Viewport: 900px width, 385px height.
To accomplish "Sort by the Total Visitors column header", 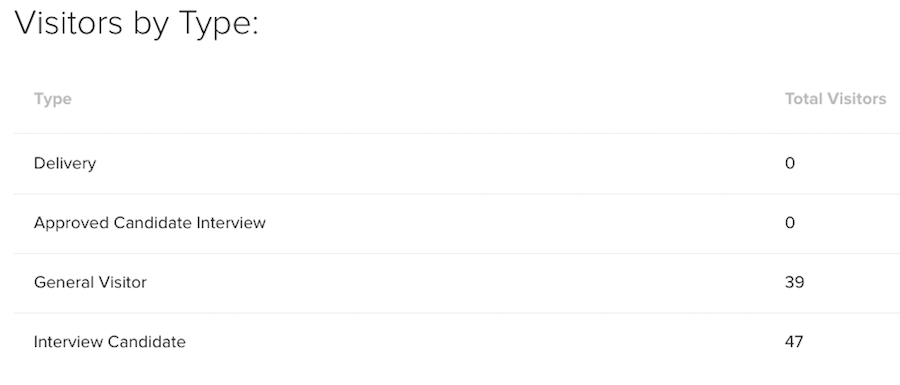I will click(x=835, y=99).
